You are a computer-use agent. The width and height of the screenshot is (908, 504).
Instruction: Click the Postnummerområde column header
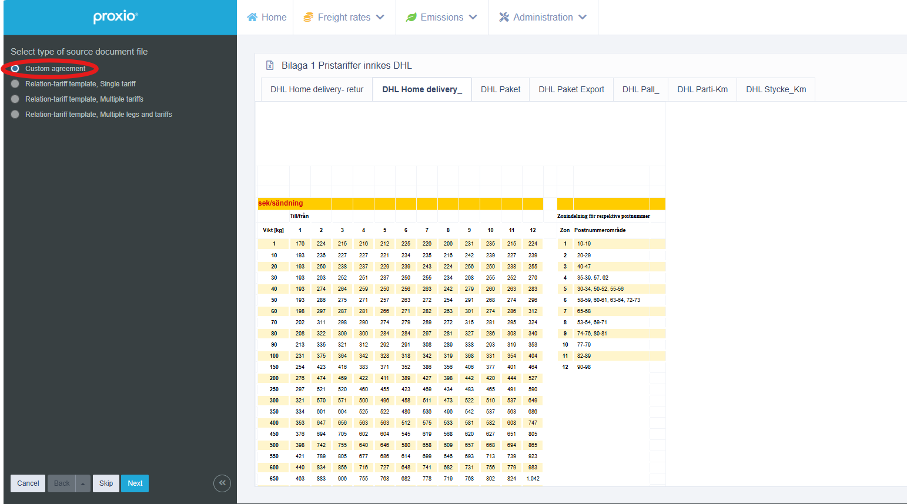[x=600, y=230]
